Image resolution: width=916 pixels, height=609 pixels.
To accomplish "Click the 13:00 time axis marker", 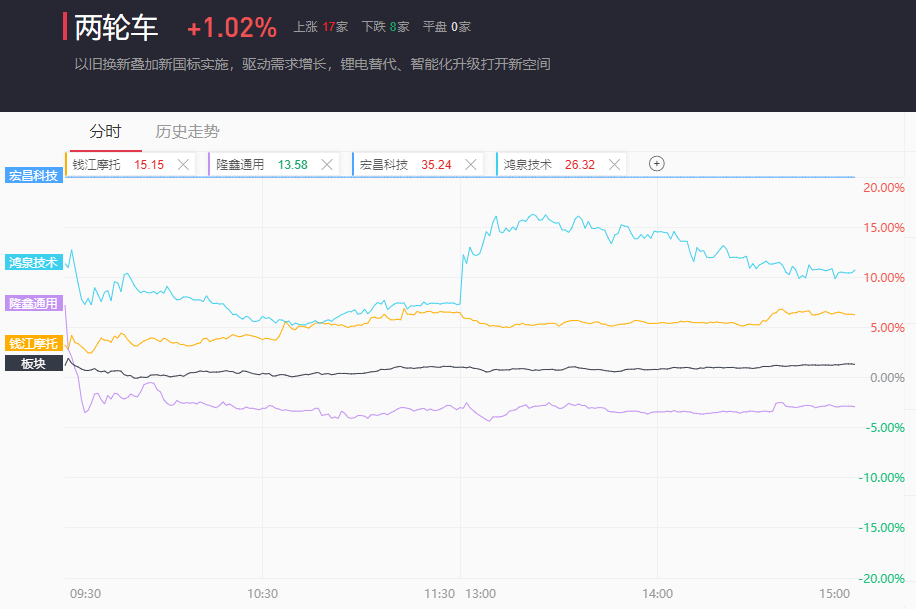I will pos(480,594).
